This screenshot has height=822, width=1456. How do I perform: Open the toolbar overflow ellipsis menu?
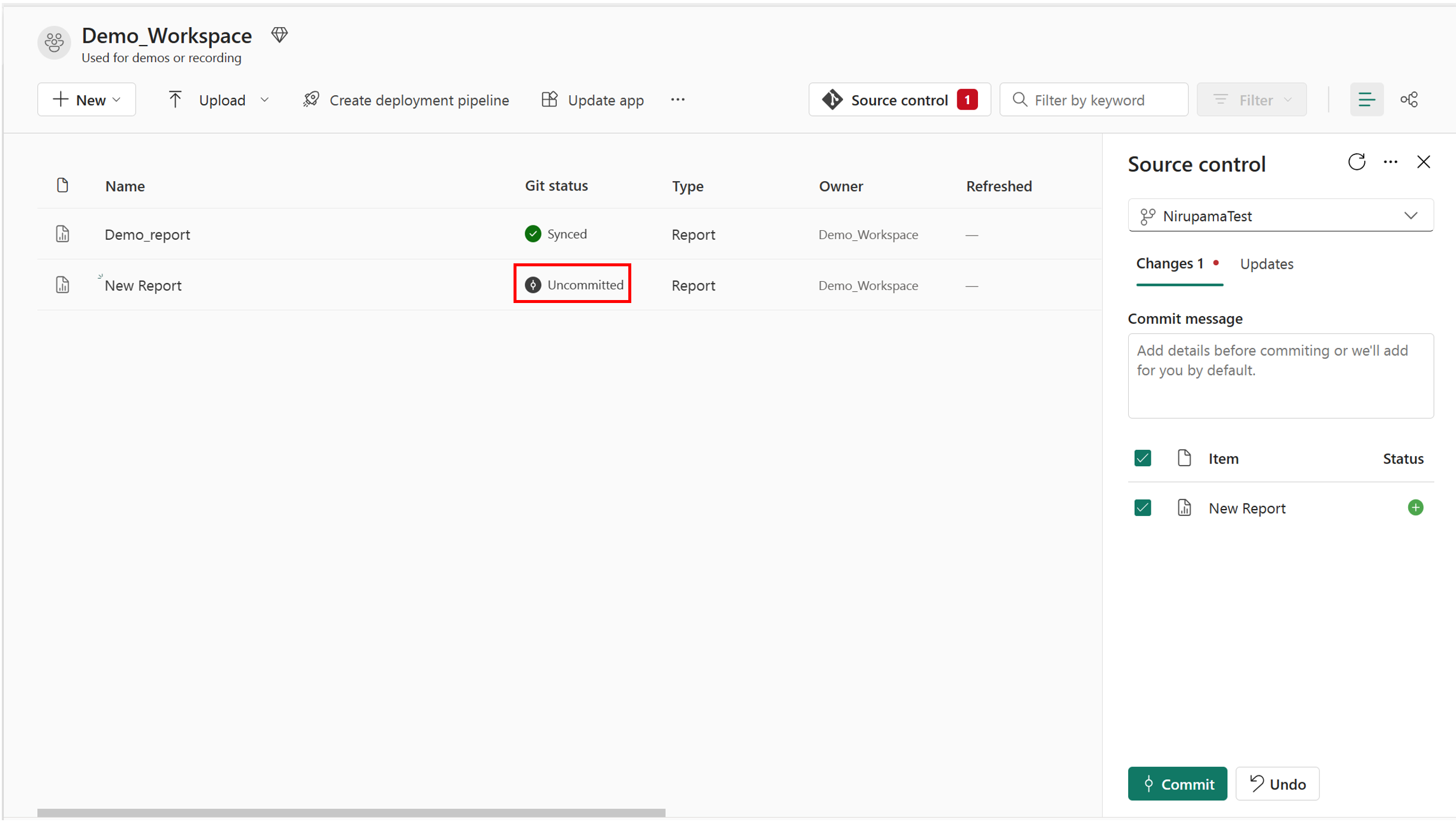[x=677, y=99]
